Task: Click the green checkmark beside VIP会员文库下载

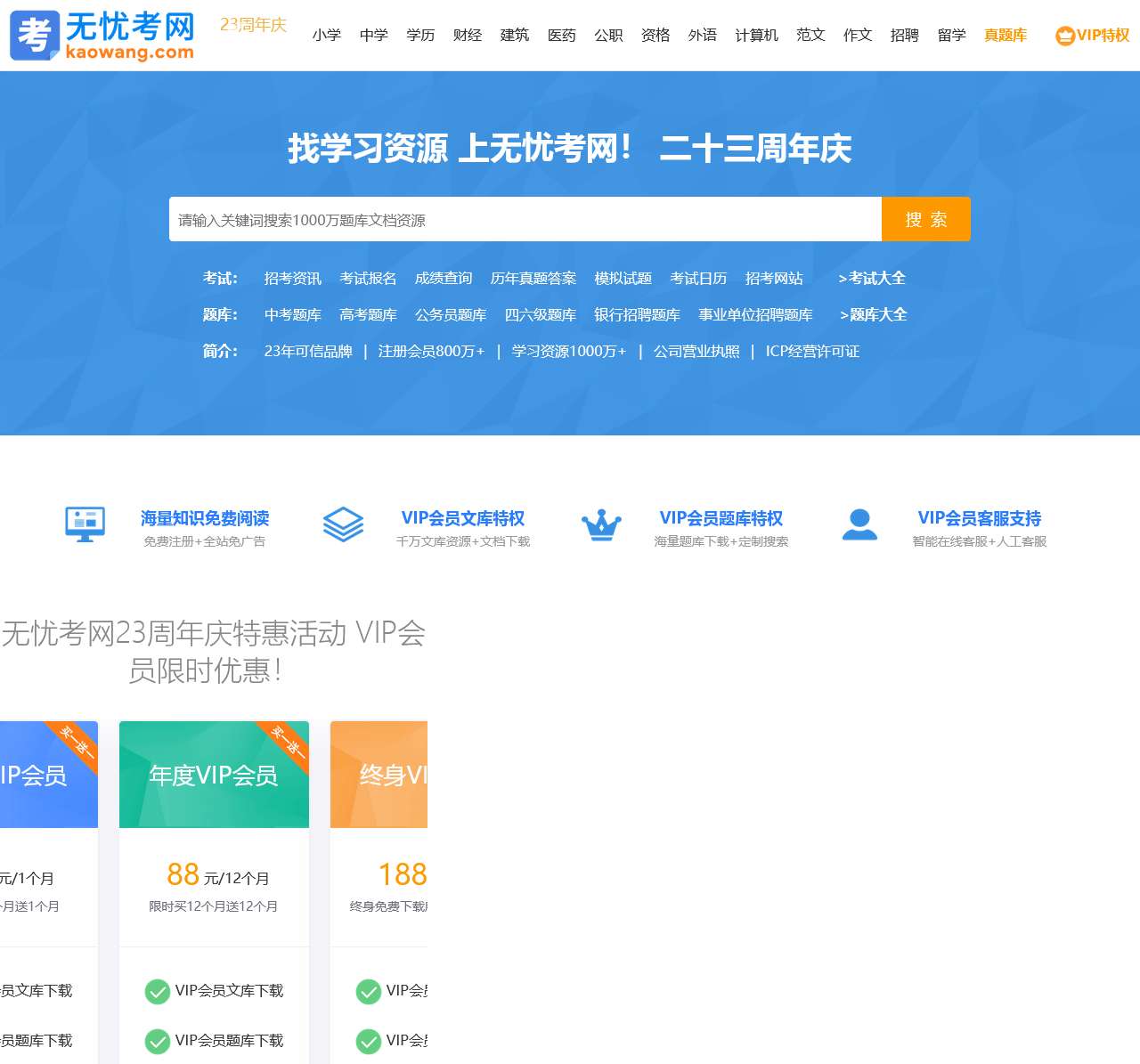Action: 159,990
